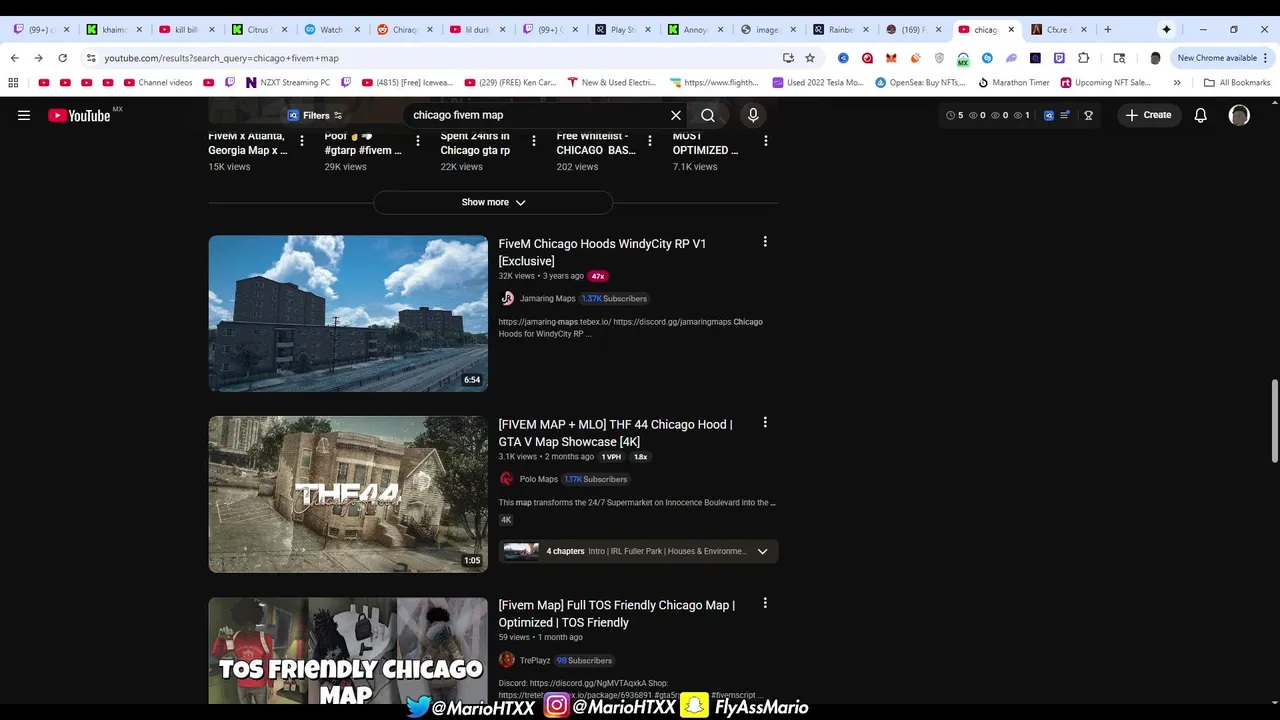1280x720 pixels.
Task: Open the NZXT Streaming PC bookmark
Action: tap(288, 82)
